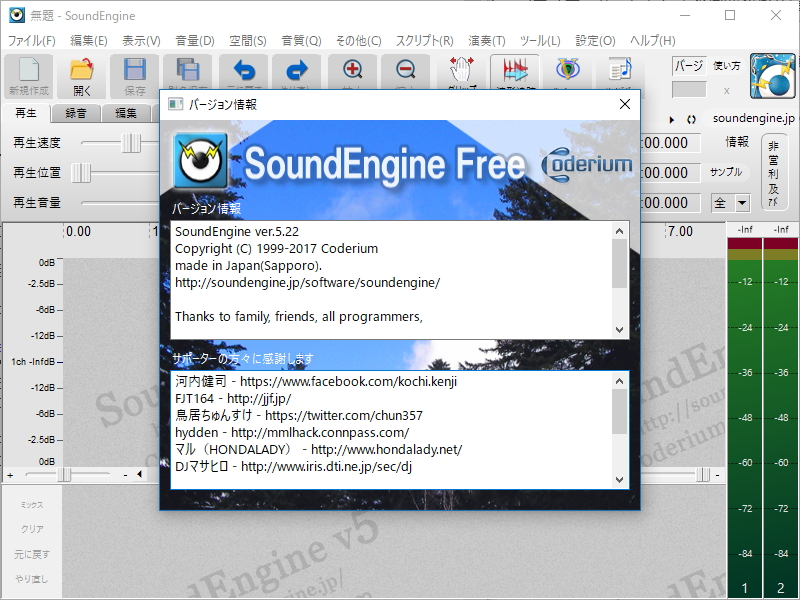Click the soundengine.jp link button

click(x=753, y=118)
